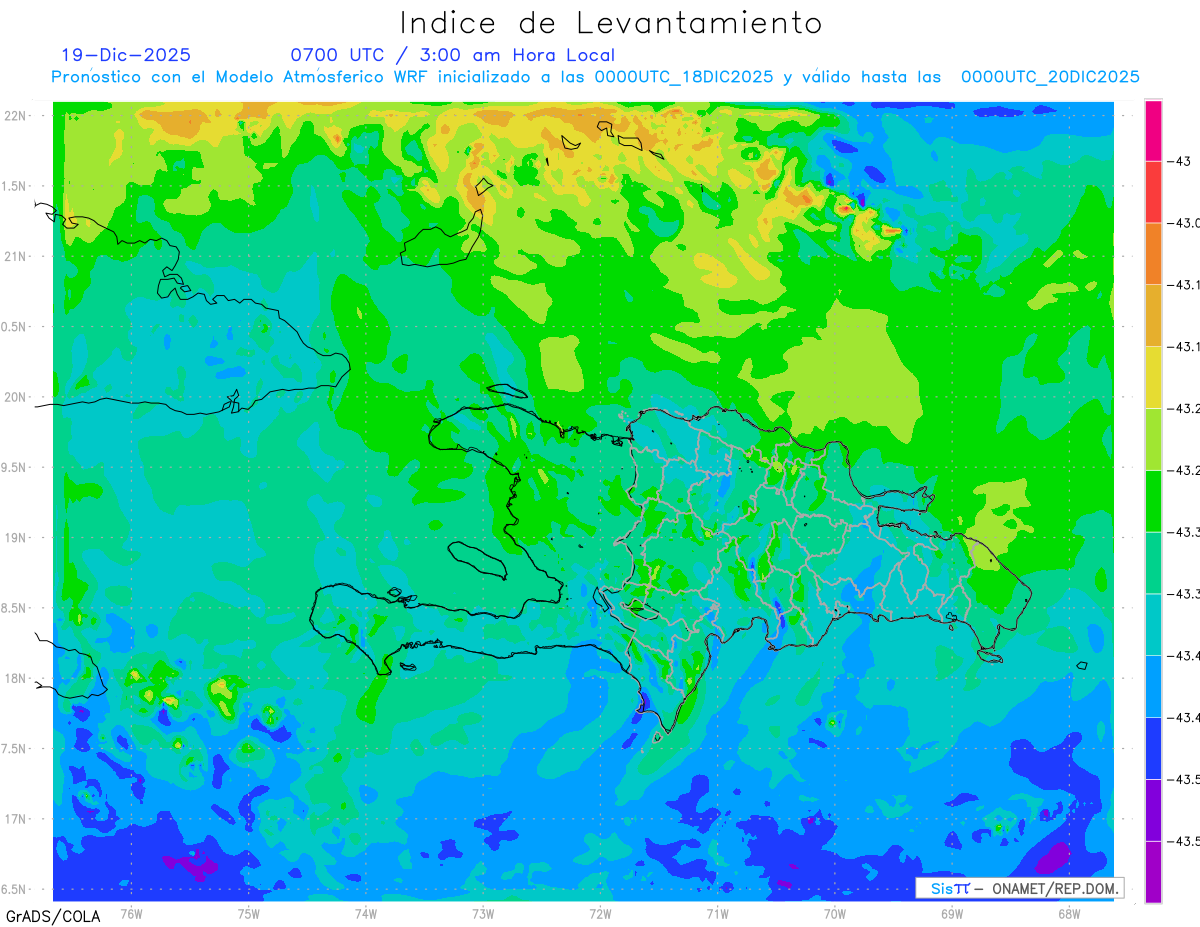The width and height of the screenshot is (1200, 927).
Task: Click longitude label '73W'
Action: pyautogui.click(x=483, y=914)
